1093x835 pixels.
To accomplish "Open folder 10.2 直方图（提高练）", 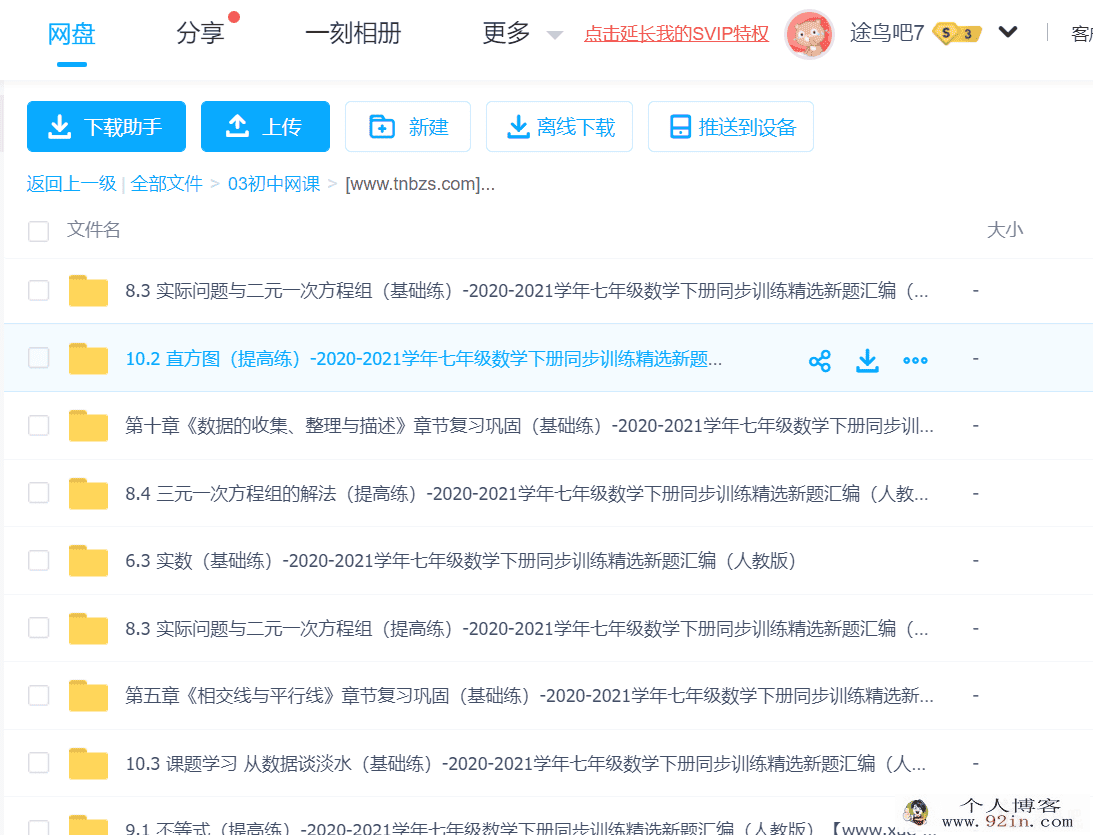I will click(x=423, y=359).
